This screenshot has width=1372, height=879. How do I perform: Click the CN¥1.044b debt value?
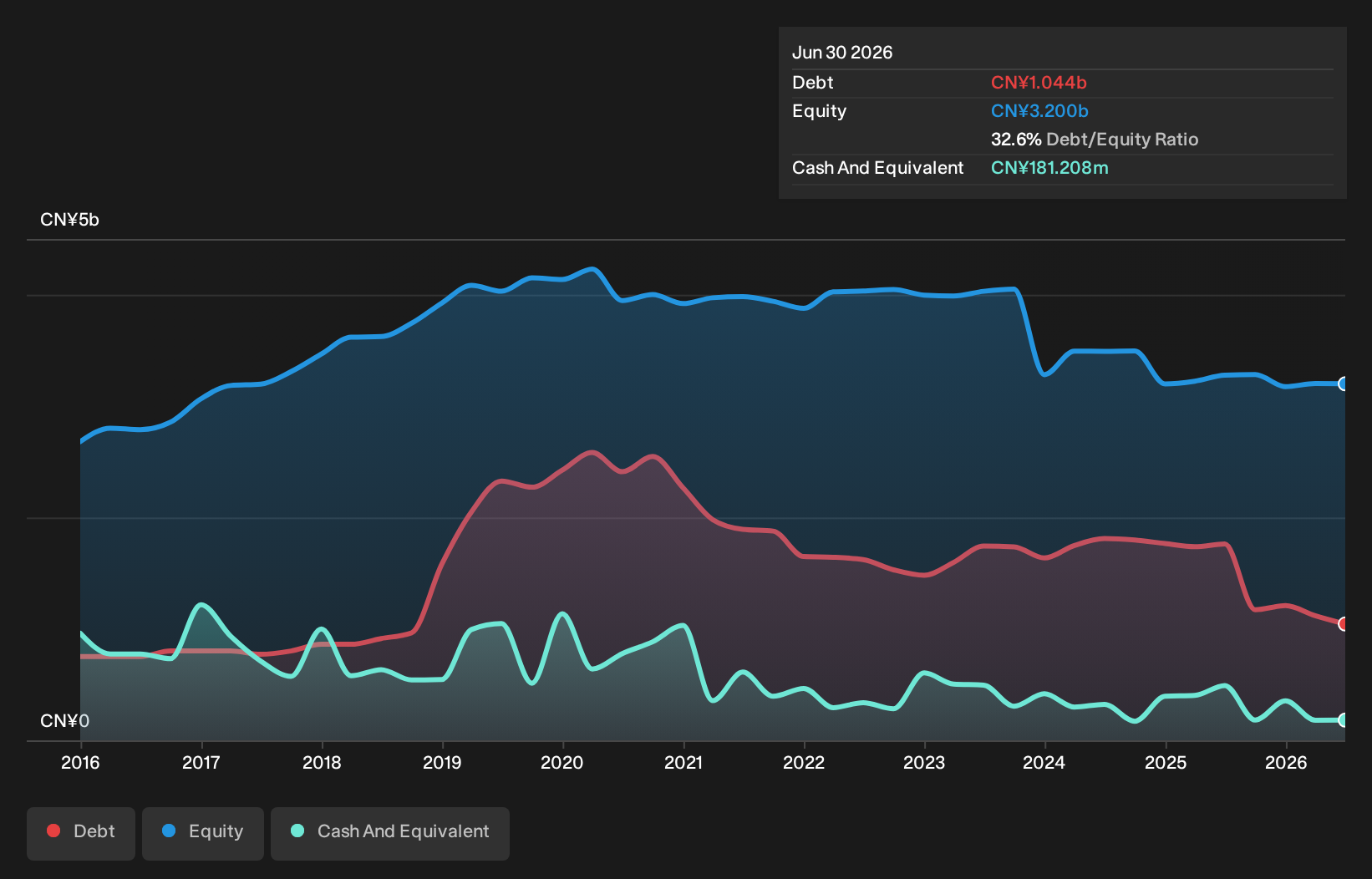coord(1039,83)
